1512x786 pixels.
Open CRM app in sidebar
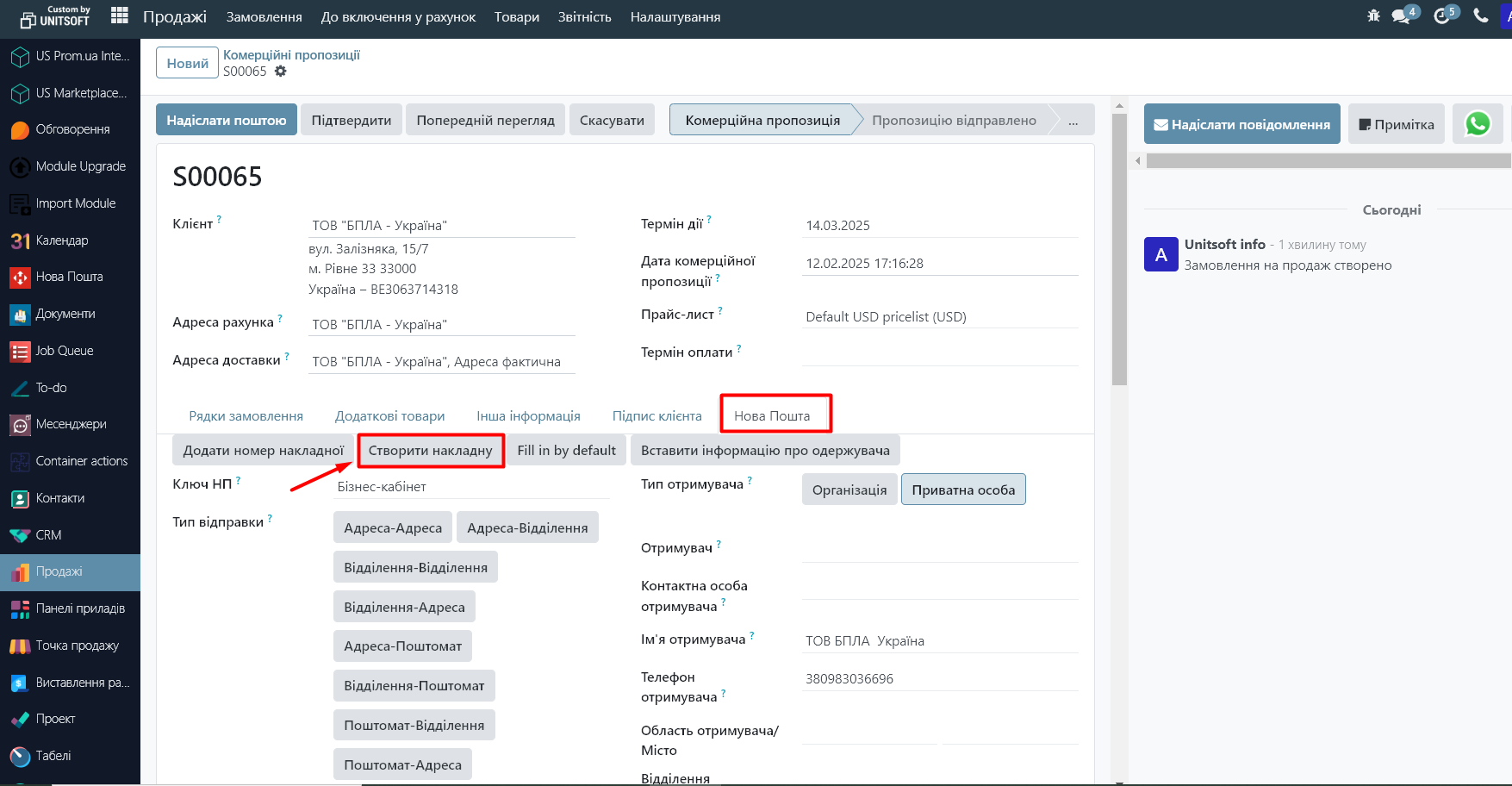[x=48, y=535]
